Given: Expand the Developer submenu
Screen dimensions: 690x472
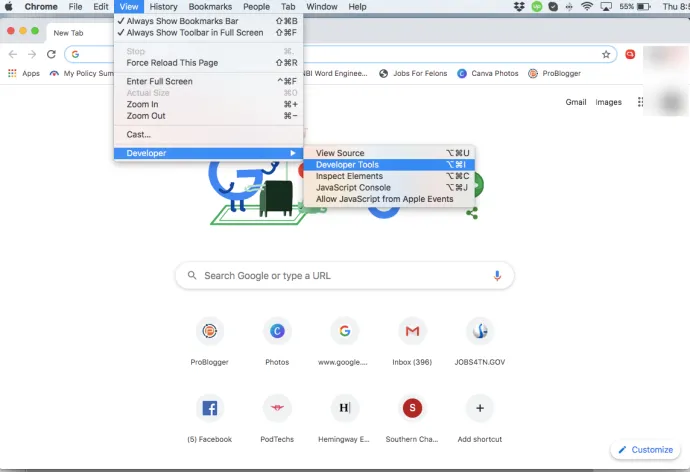Looking at the screenshot, I should (208, 153).
